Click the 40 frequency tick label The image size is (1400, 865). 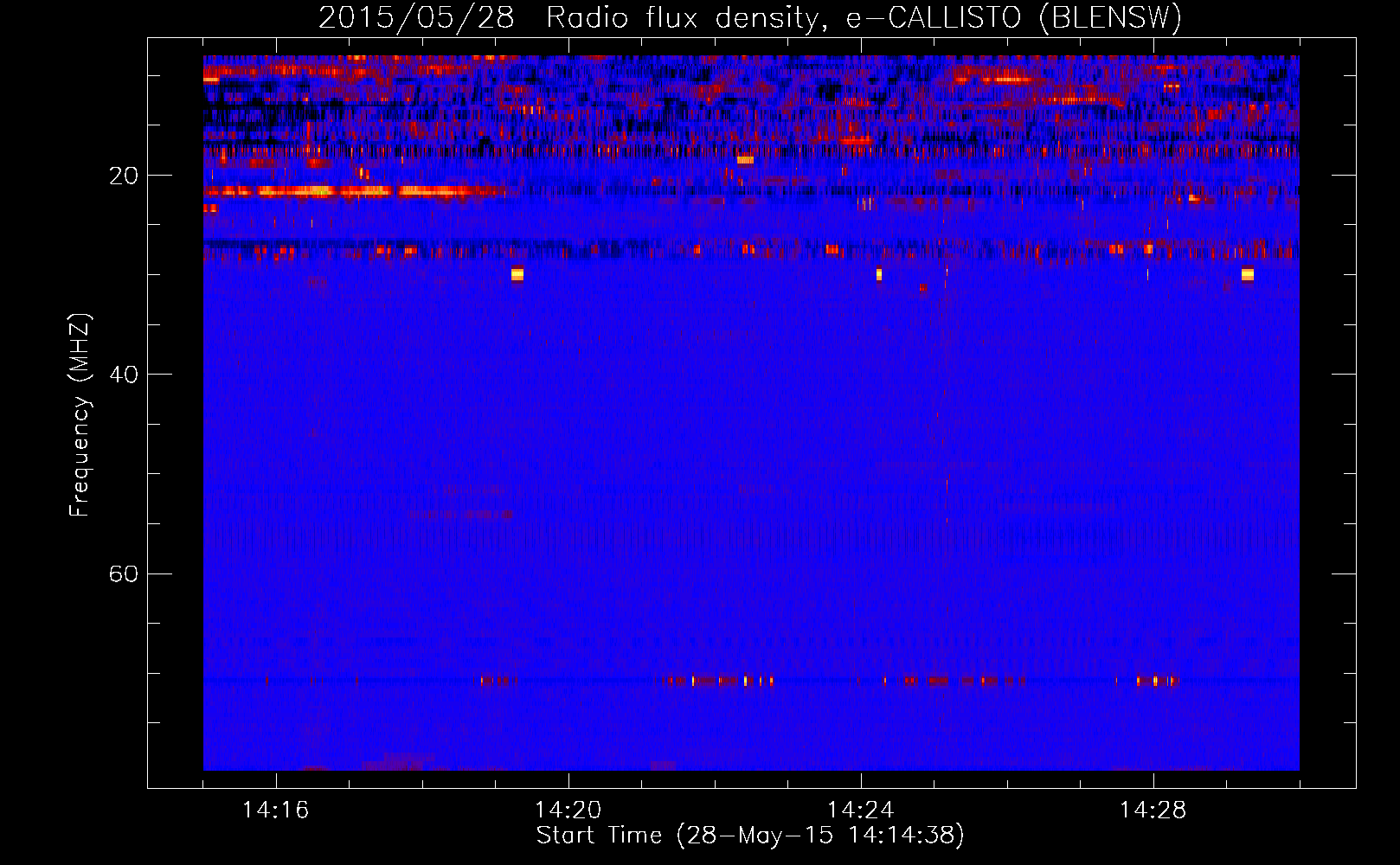[x=123, y=375]
